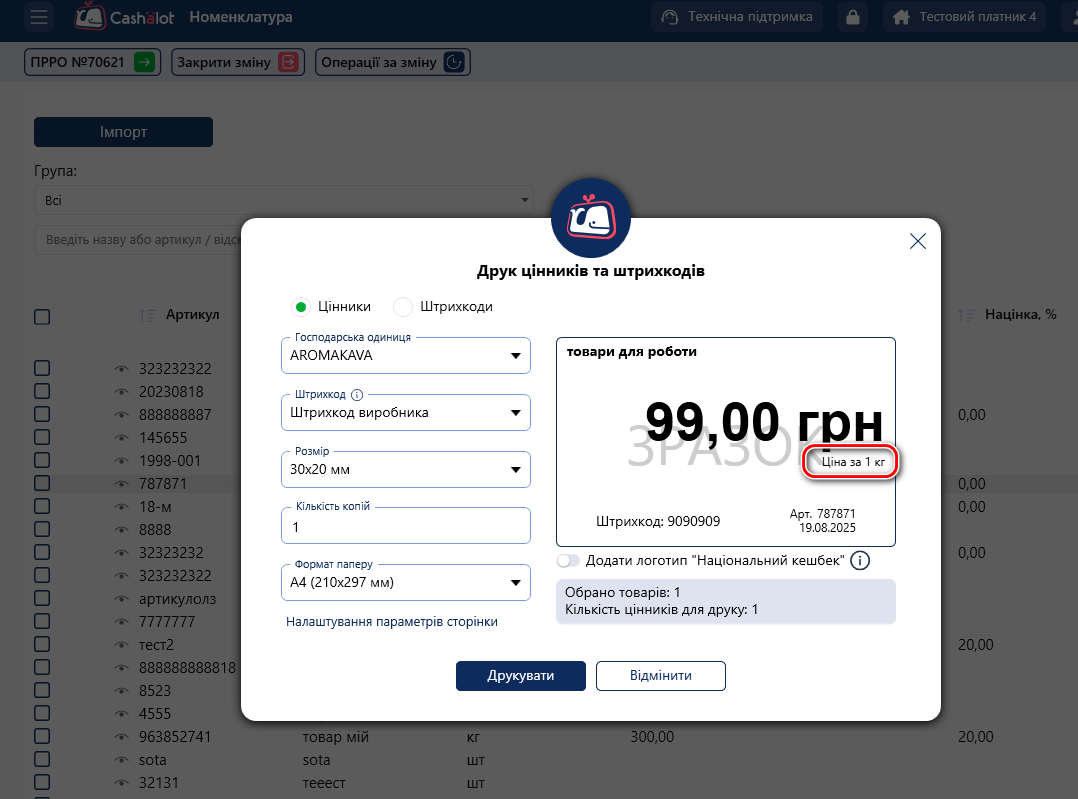Select the Штрихкоди radio option
Screen dimensions: 1078x799
tap(403, 307)
